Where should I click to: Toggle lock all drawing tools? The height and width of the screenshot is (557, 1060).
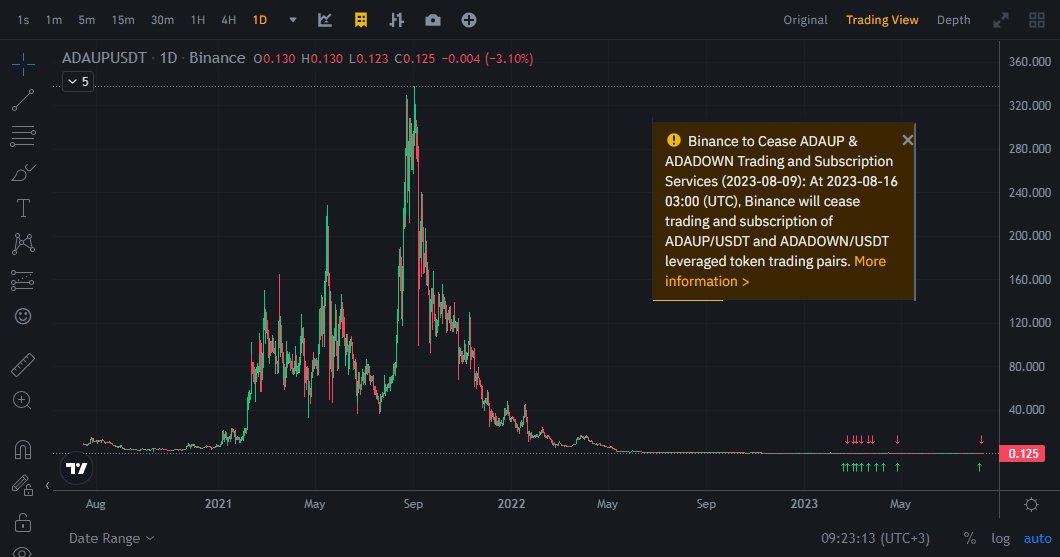[x=23, y=522]
